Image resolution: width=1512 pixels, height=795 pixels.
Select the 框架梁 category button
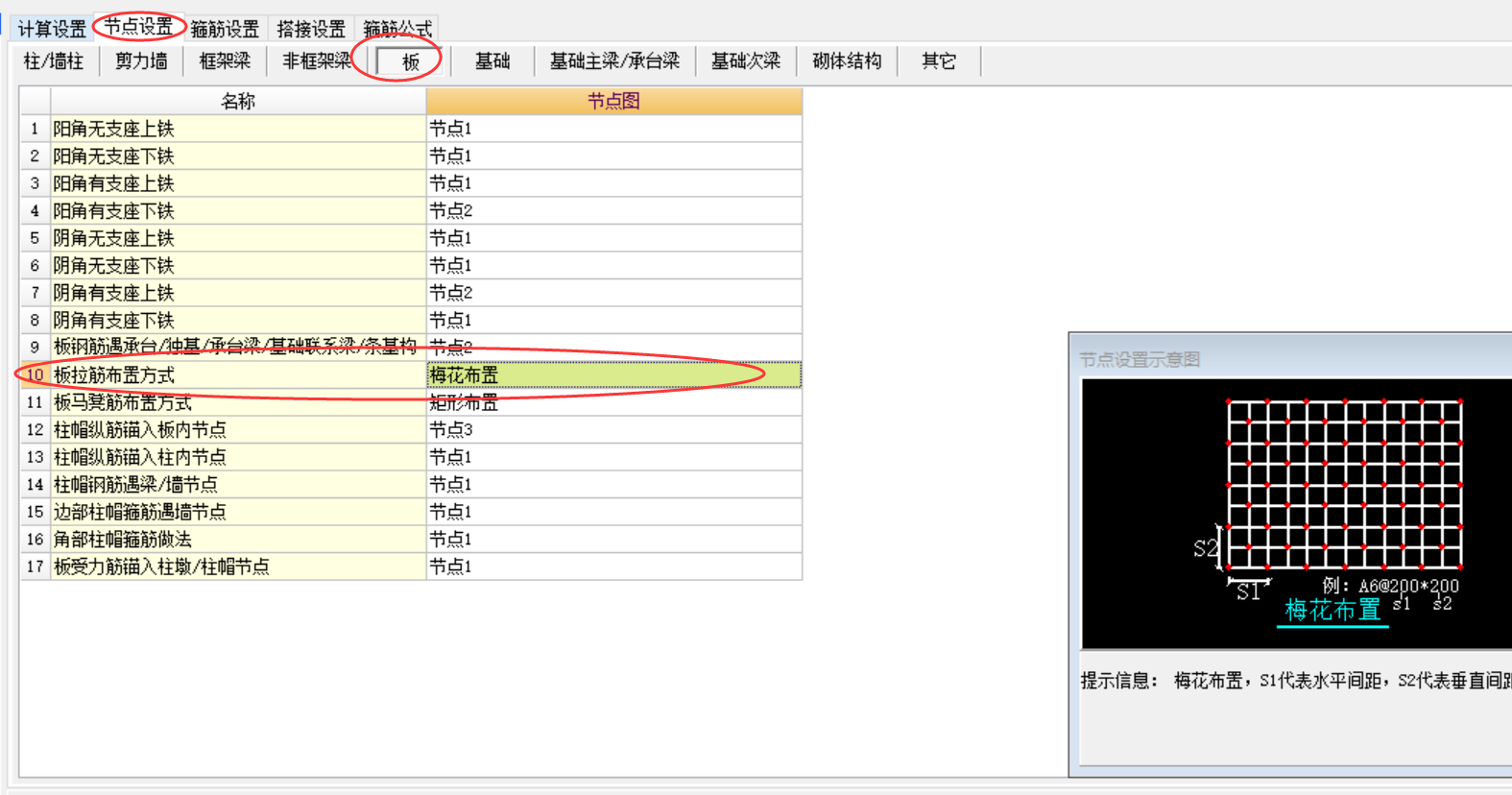tap(225, 61)
